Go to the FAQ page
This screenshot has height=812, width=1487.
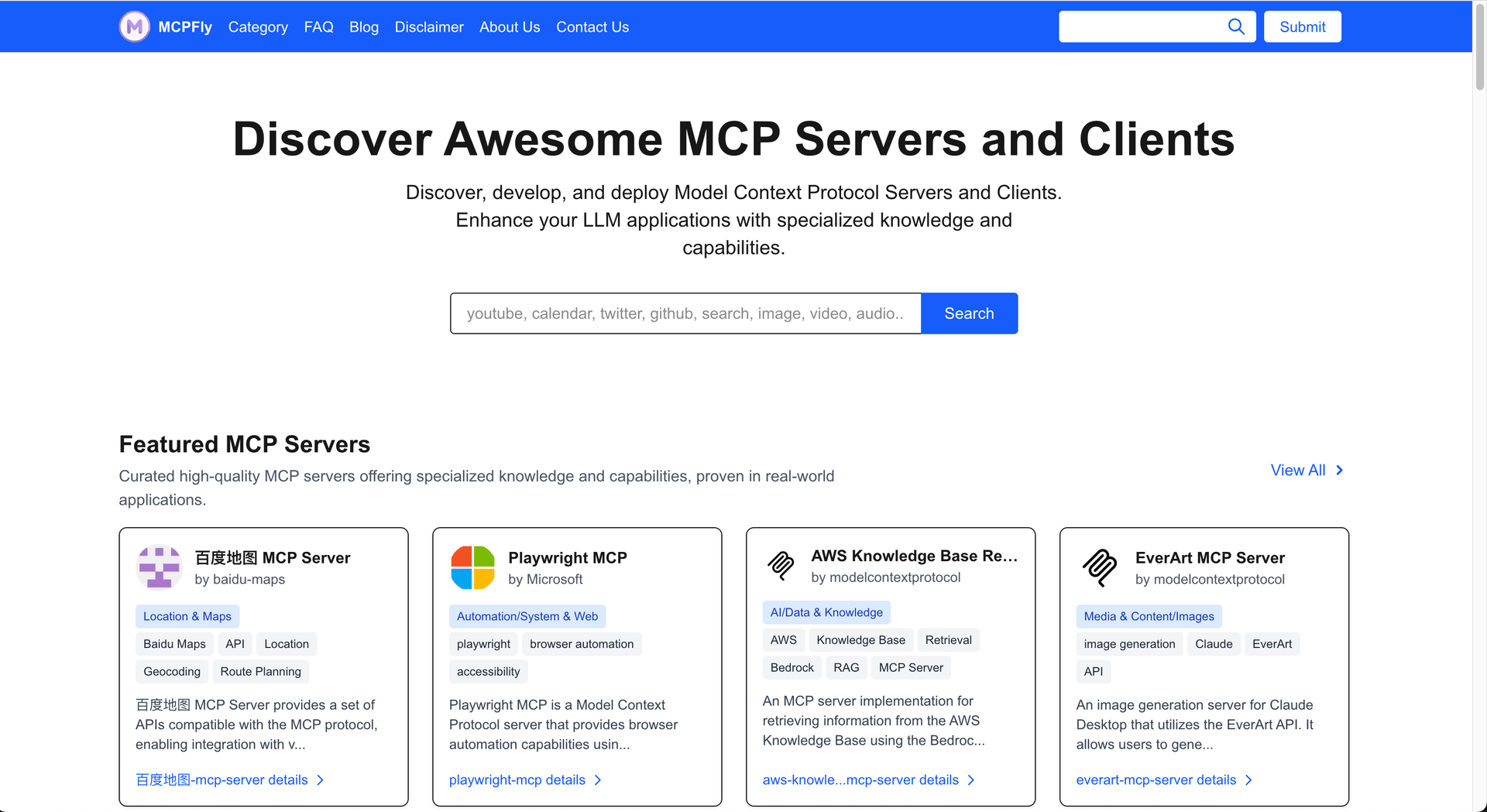[x=318, y=27]
